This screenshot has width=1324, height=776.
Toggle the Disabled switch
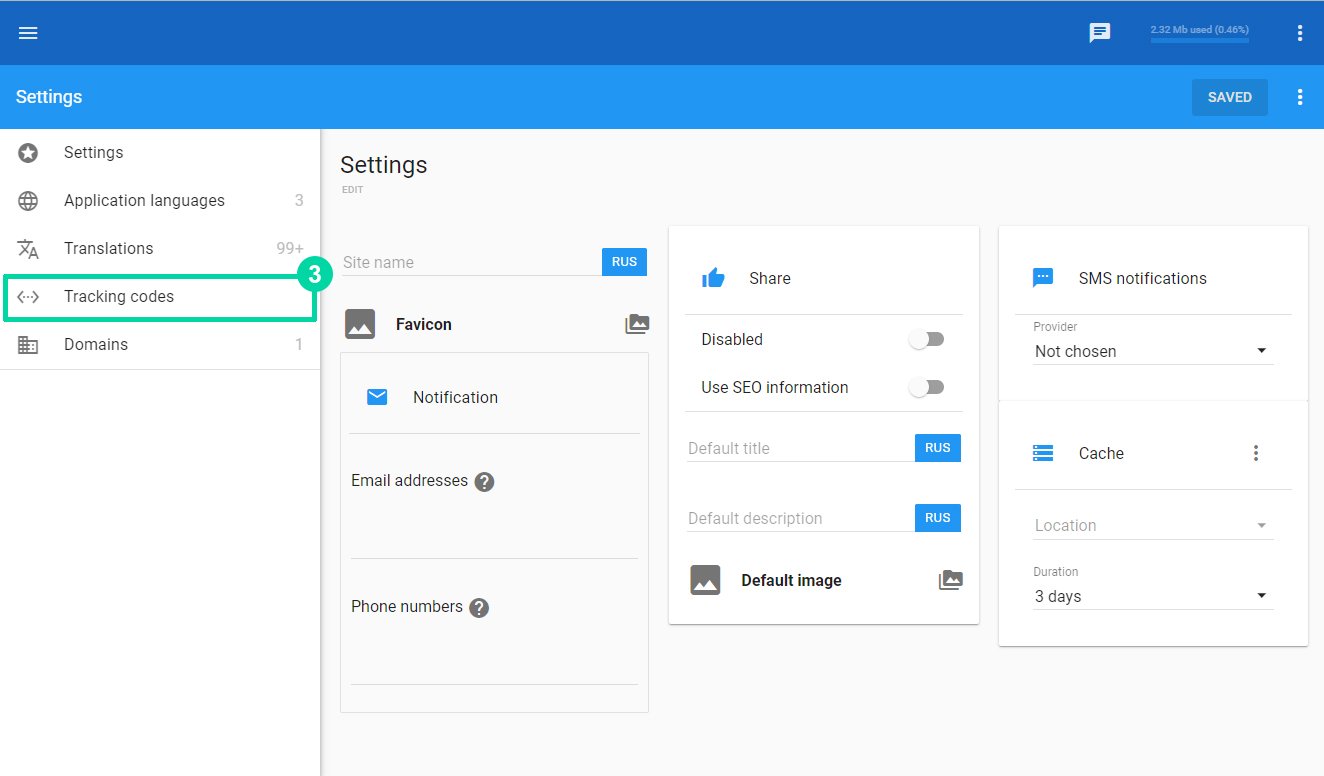click(x=926, y=340)
